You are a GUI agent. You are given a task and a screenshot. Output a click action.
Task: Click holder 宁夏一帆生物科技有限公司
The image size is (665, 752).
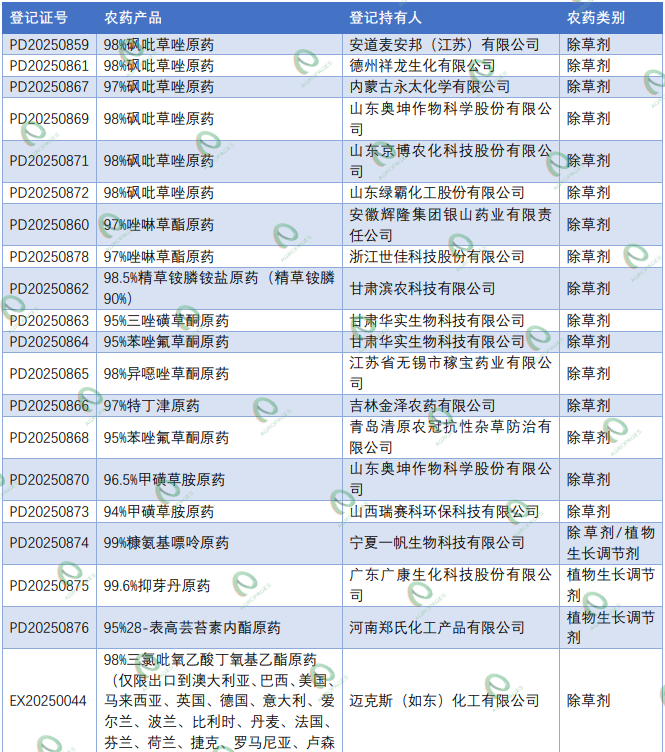coord(437,543)
